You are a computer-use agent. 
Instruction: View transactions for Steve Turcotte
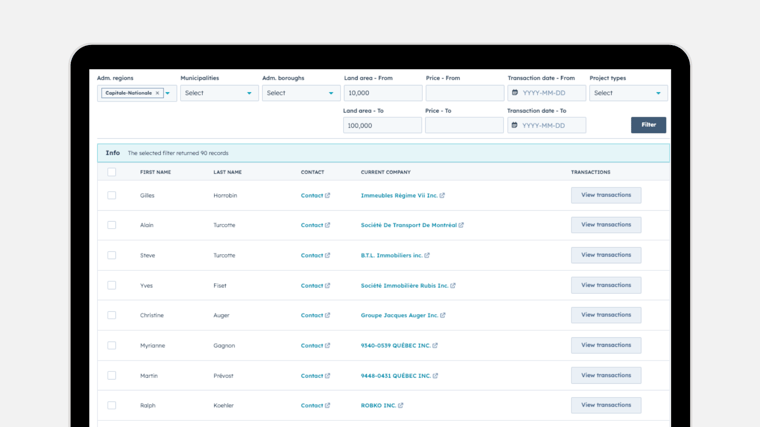tap(606, 255)
